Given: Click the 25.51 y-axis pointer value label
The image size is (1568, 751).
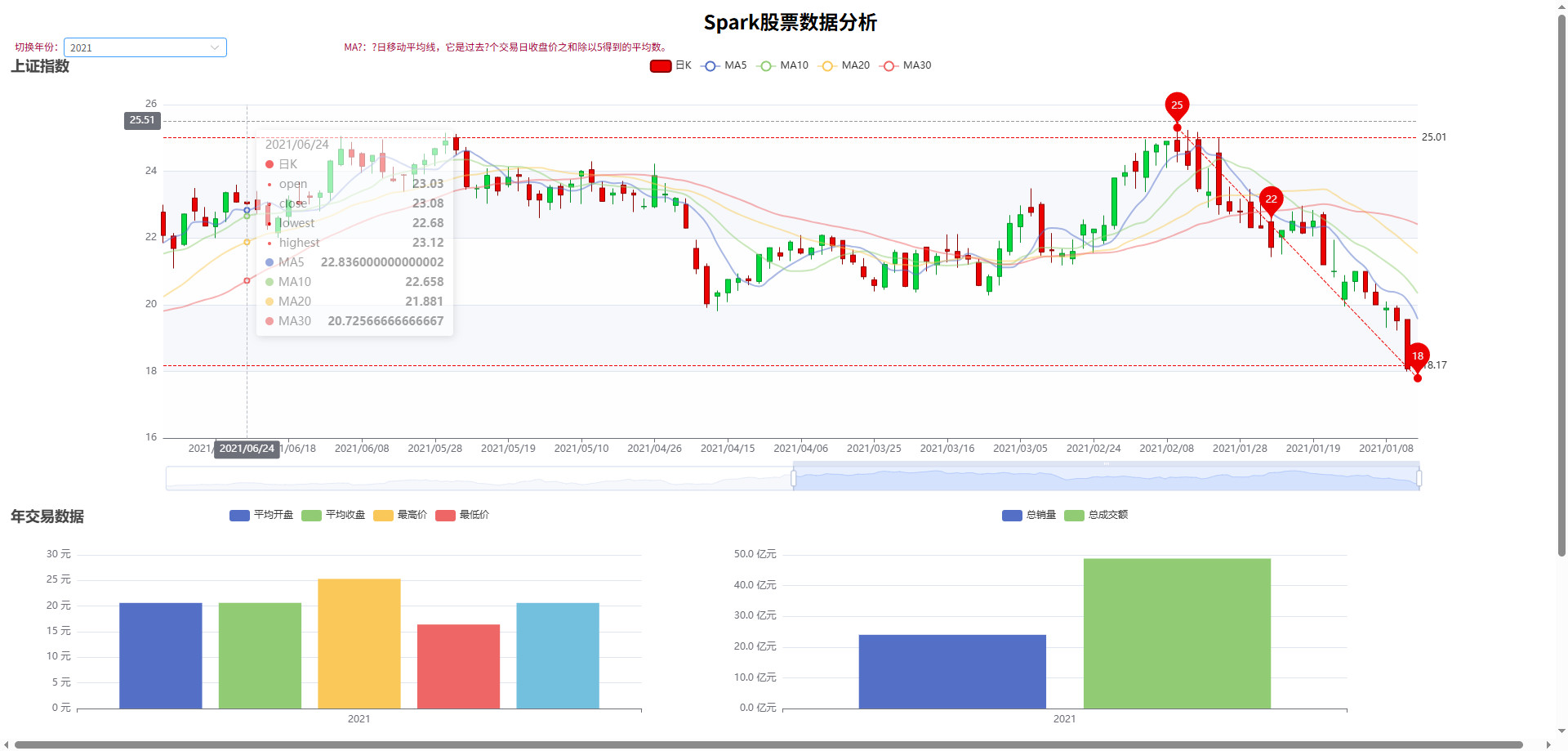Looking at the screenshot, I should (x=142, y=120).
